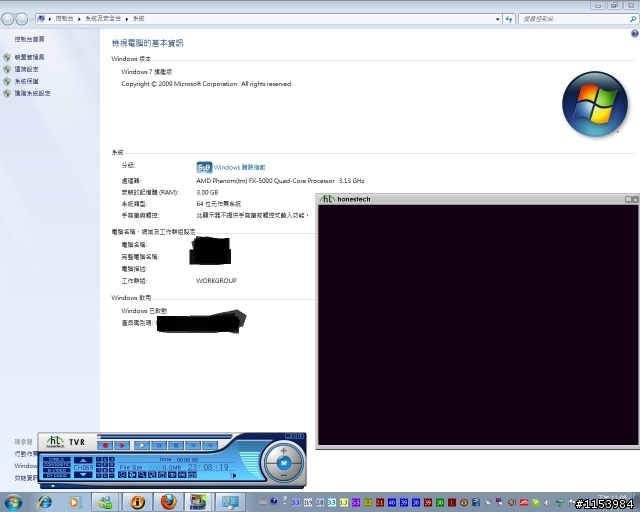Select the CABLE input source in TVR

point(56,459)
